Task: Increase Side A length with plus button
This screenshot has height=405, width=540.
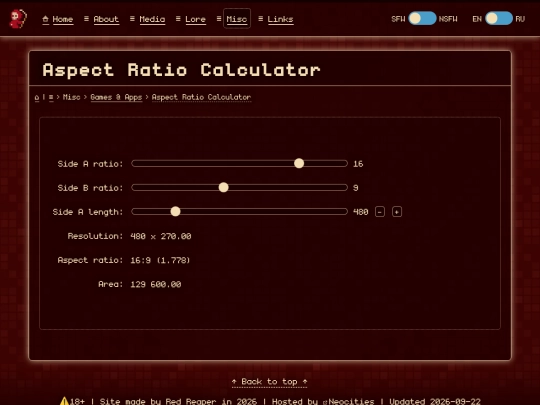Action: point(397,212)
